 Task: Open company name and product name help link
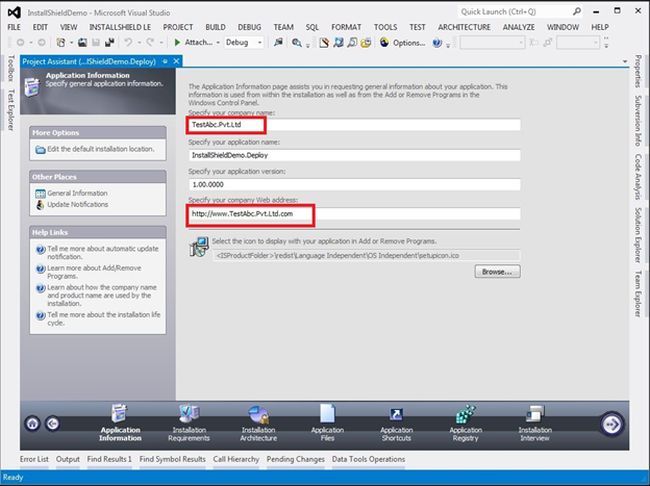(102, 295)
